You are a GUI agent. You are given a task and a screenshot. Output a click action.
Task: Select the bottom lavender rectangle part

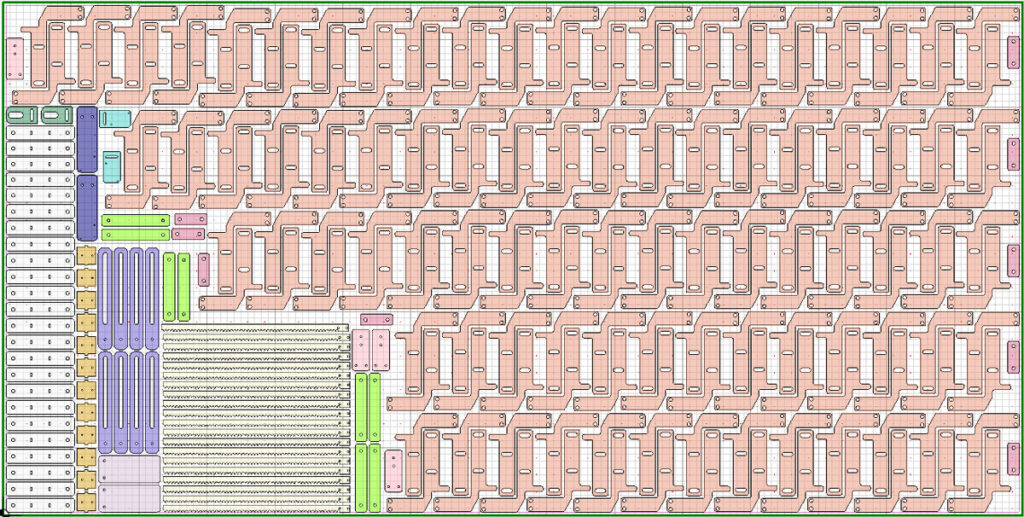[x=130, y=496]
